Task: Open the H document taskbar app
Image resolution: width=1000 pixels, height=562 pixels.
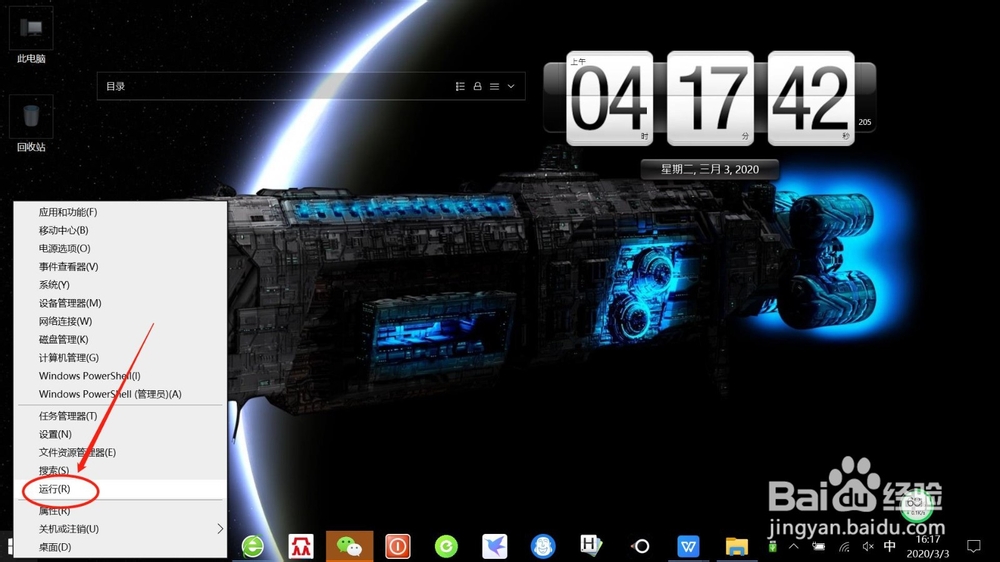Action: coord(591,545)
